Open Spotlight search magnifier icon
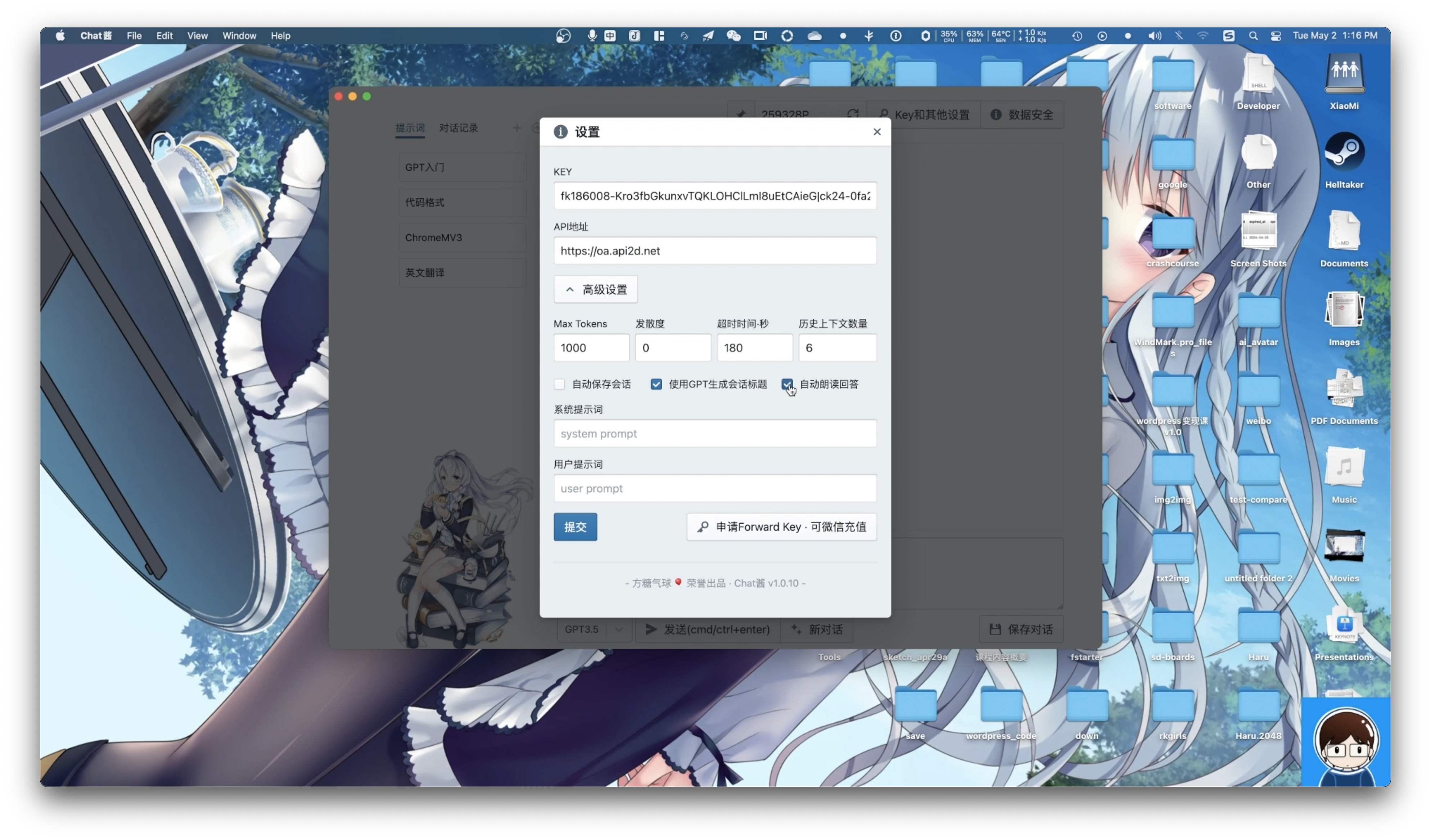The height and width of the screenshot is (840, 1431). point(1253,36)
